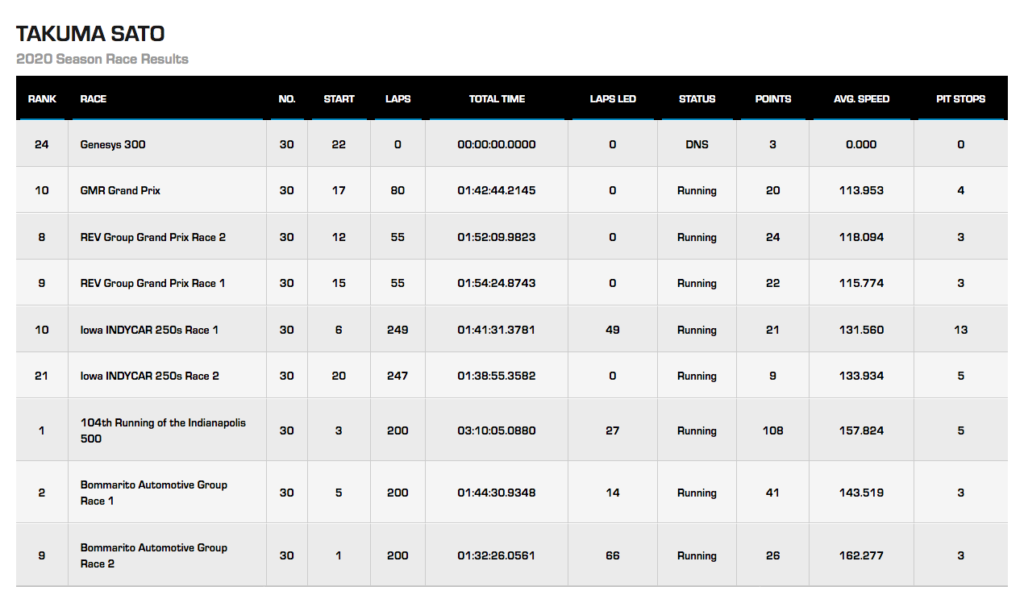Click REV Group Grand Prix Race 2
Screen dimensions: 1024x603
tap(153, 237)
